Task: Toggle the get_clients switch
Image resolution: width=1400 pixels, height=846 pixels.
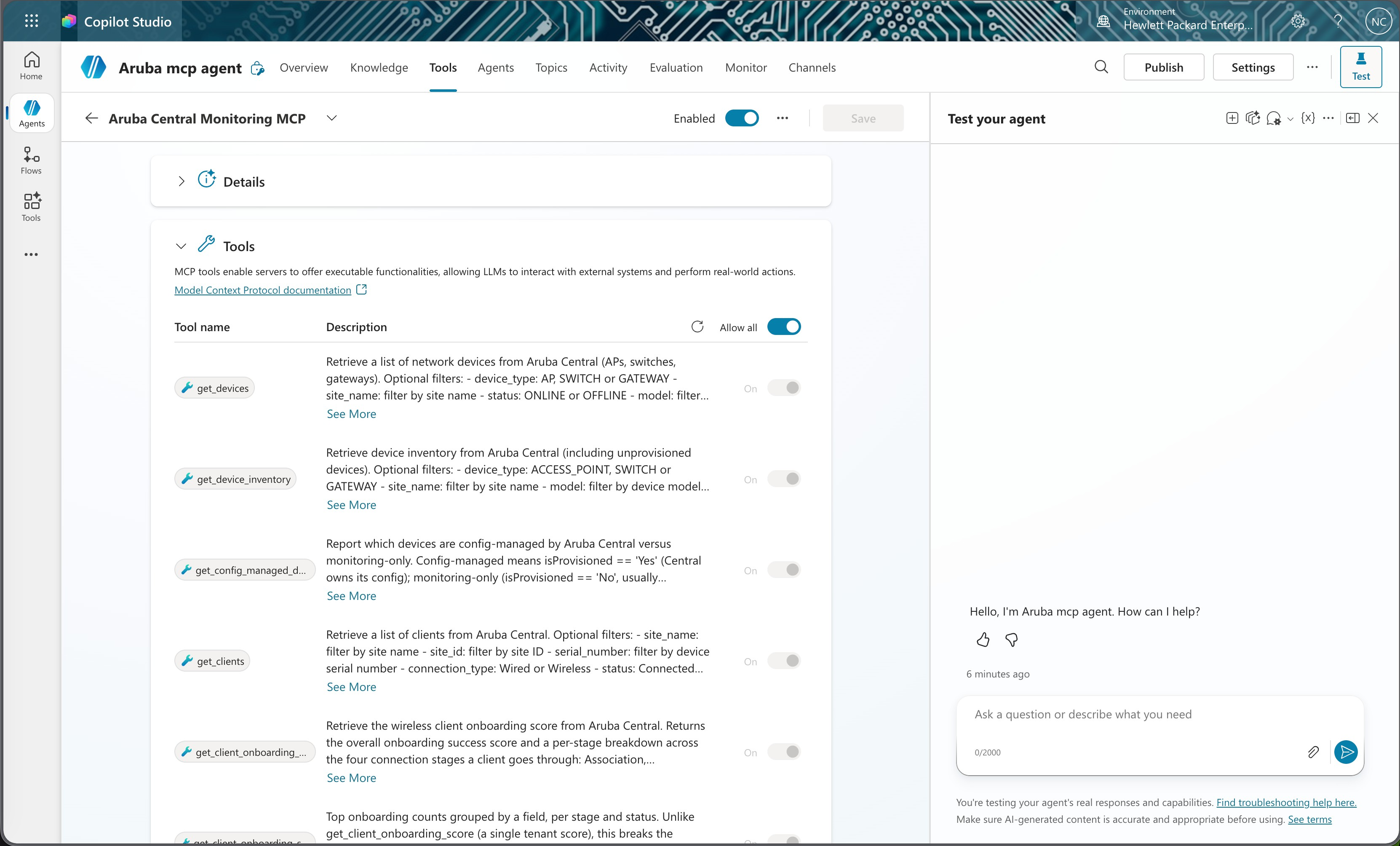Action: [784, 661]
